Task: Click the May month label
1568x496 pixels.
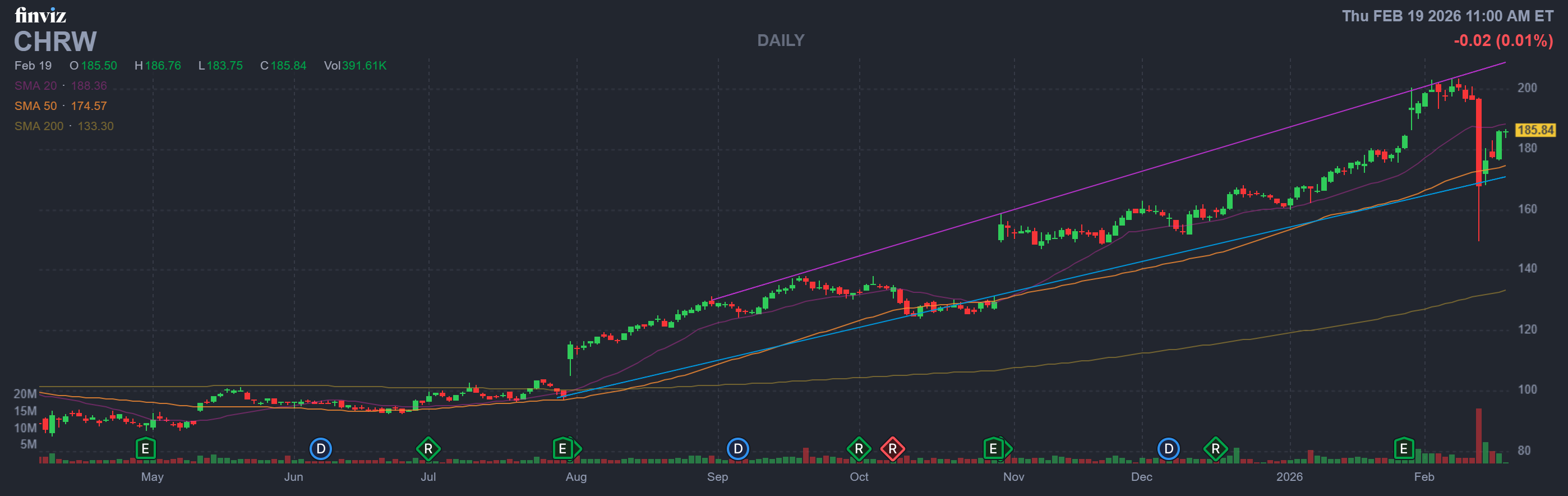Action: (x=152, y=476)
